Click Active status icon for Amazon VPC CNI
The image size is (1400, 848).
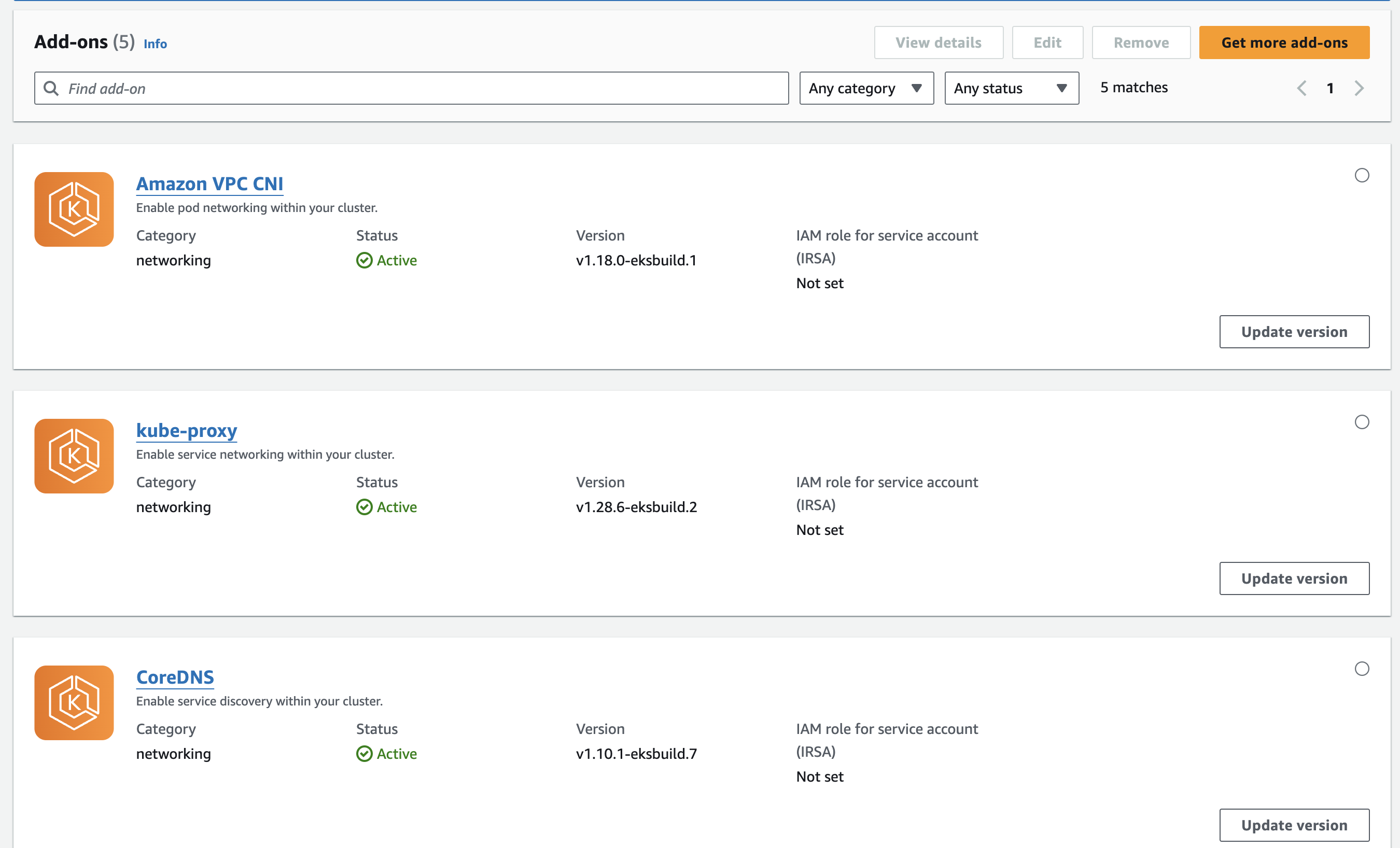pyautogui.click(x=364, y=260)
